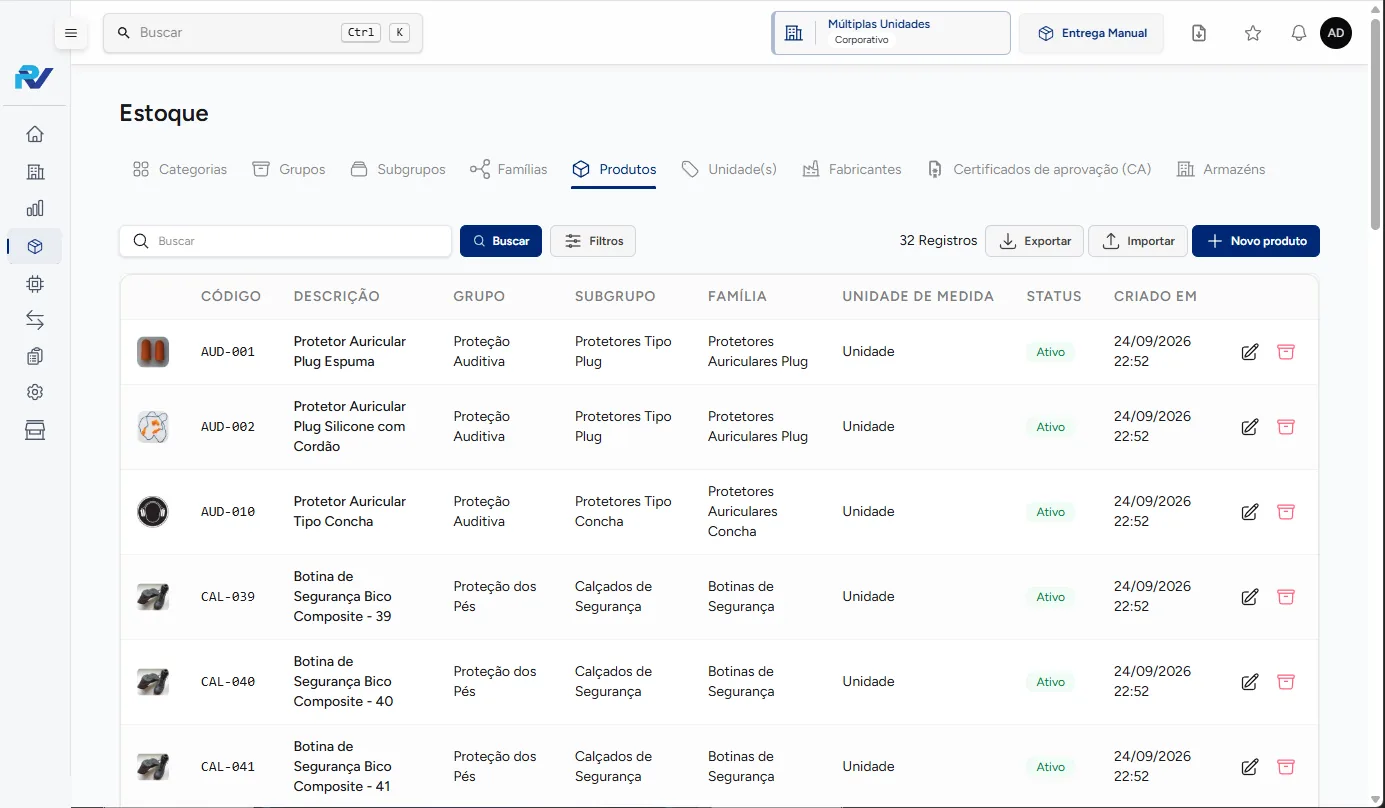This screenshot has width=1385, height=808.
Task: Click the bar chart sidebar icon
Action: 35,208
